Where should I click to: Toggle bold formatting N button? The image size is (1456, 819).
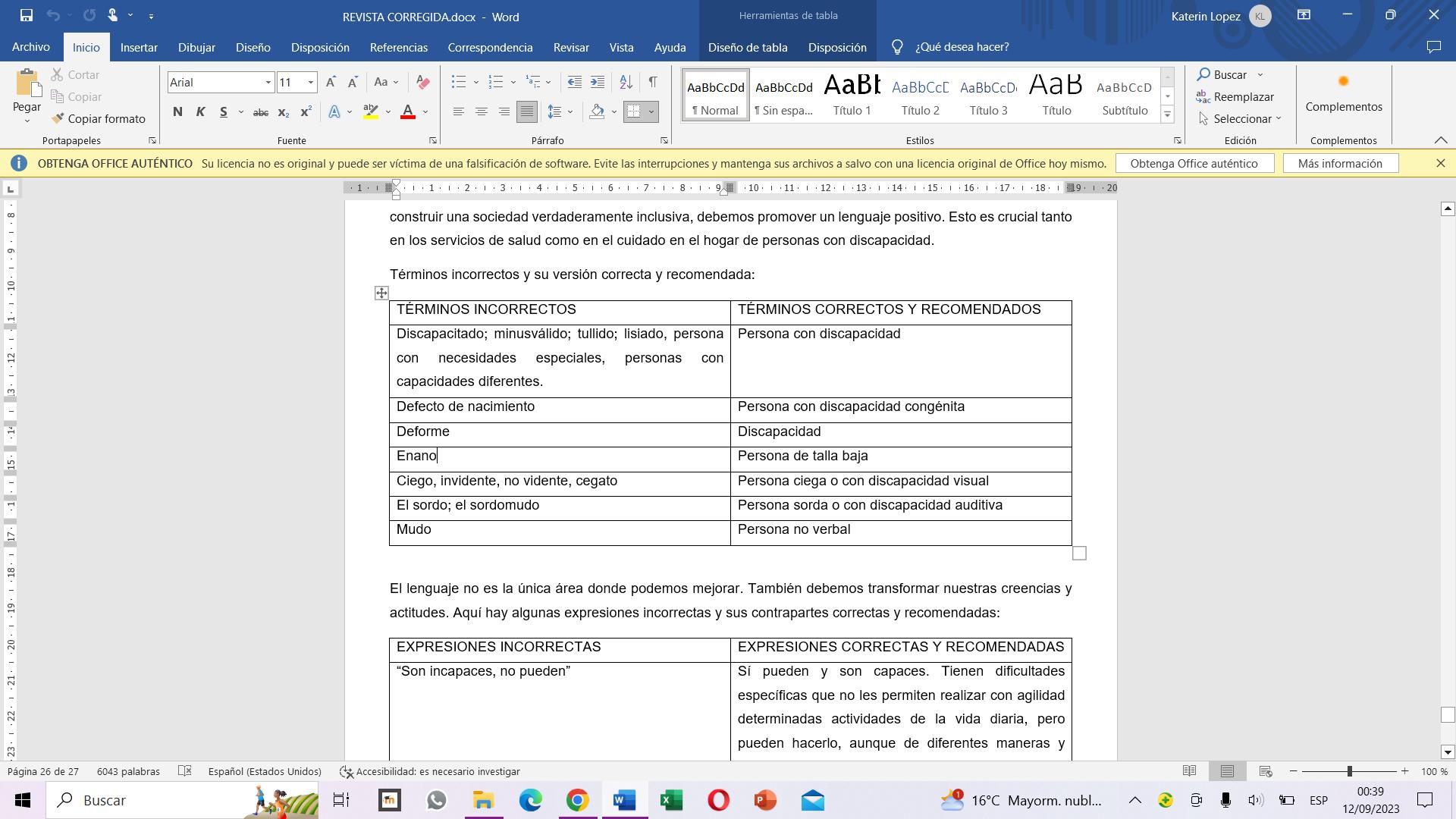click(x=177, y=112)
